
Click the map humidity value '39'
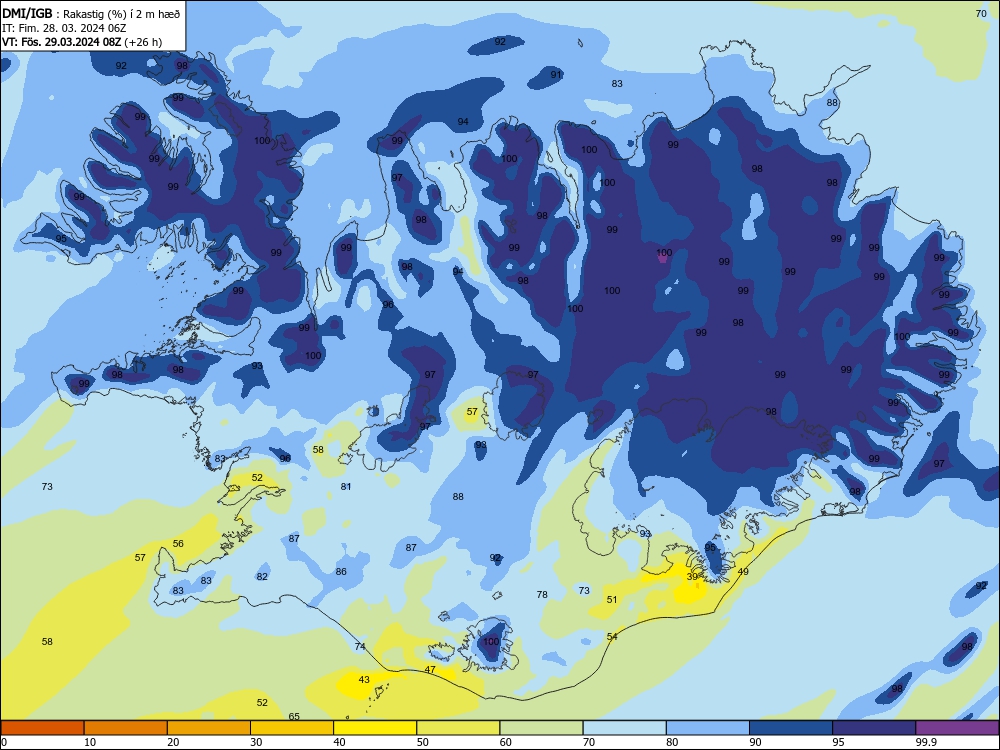click(692, 577)
